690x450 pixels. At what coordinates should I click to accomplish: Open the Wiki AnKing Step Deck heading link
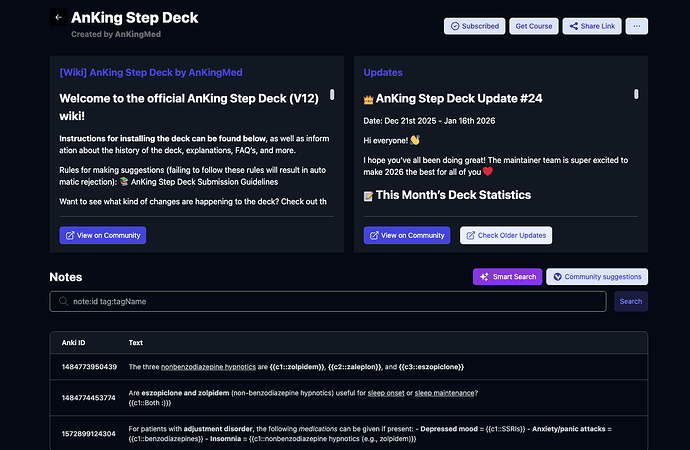[x=150, y=72]
